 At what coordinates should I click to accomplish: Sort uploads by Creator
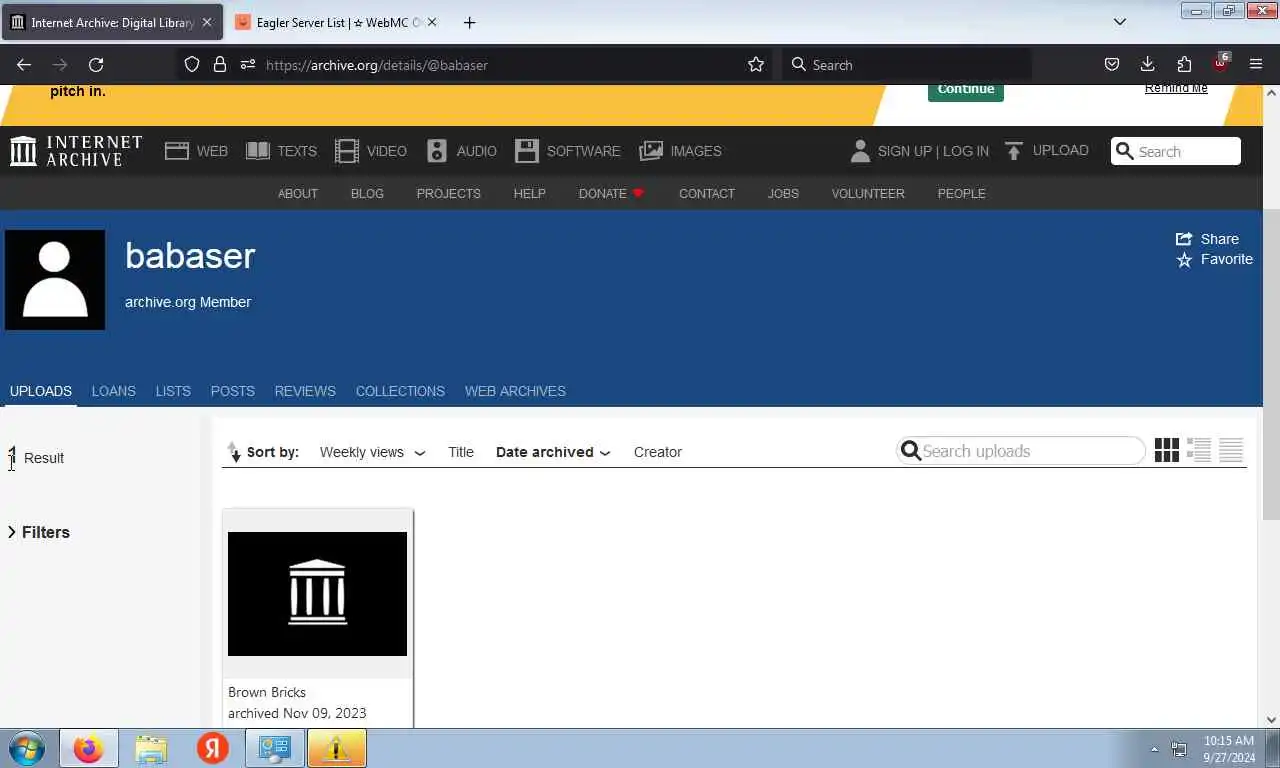[658, 452]
